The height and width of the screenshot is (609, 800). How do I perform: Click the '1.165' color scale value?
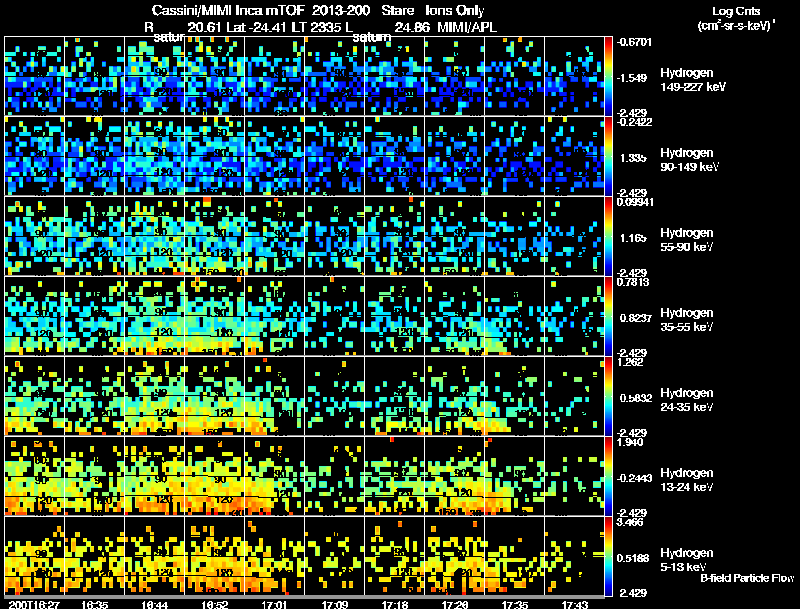(x=633, y=238)
